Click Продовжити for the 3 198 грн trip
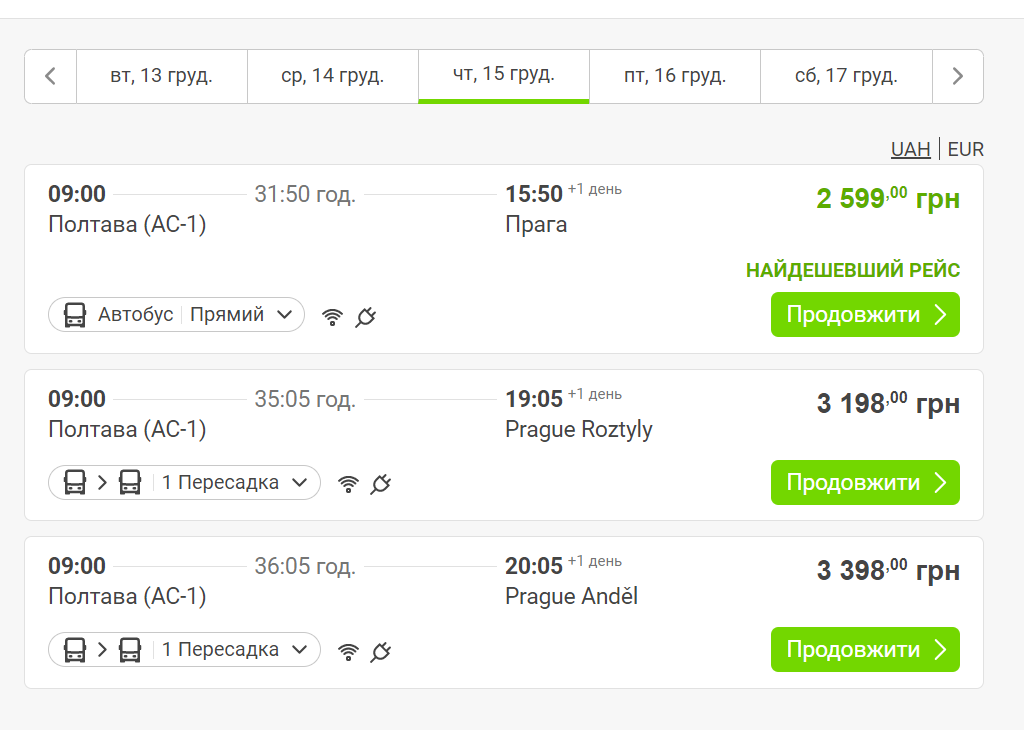Viewport: 1024px width, 730px height. coord(865,483)
